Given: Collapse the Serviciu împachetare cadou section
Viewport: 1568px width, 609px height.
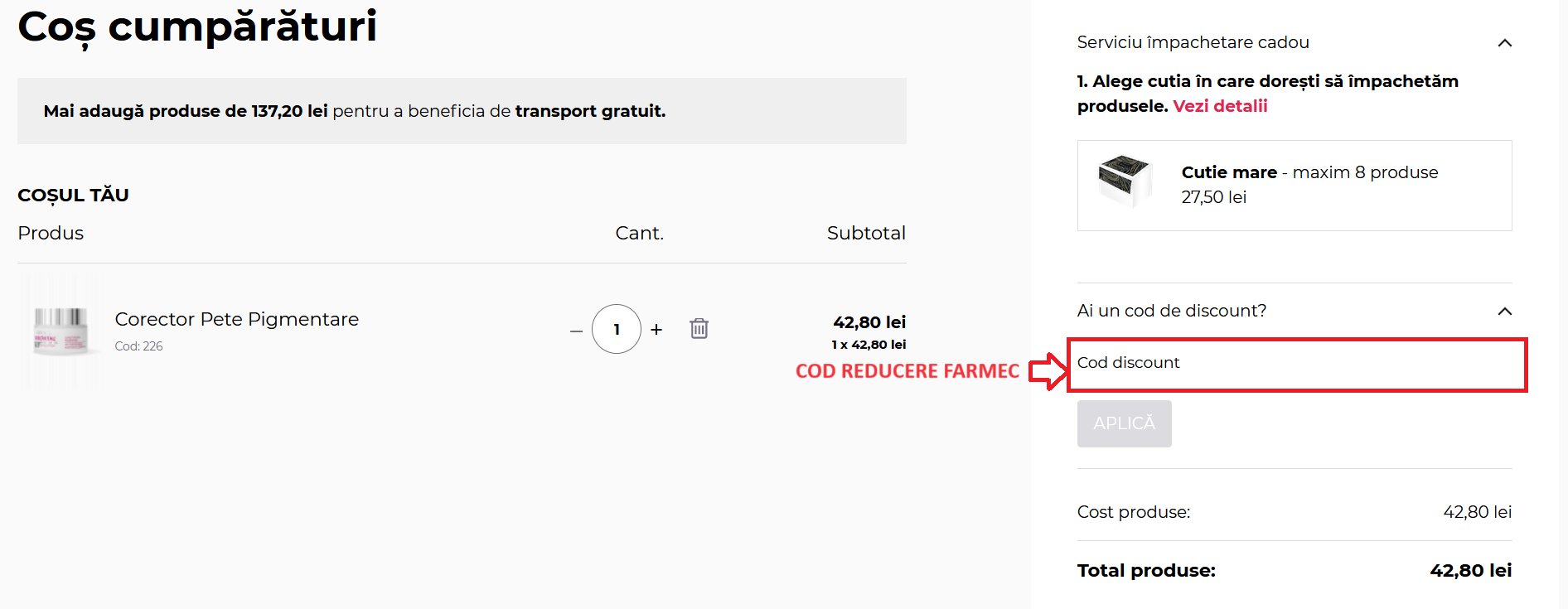Looking at the screenshot, I should tap(1505, 43).
